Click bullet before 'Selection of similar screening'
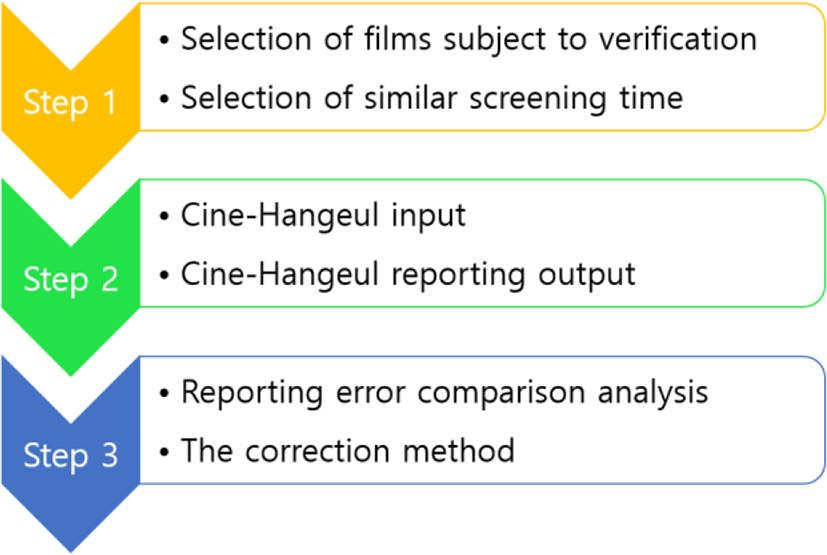 (165, 99)
